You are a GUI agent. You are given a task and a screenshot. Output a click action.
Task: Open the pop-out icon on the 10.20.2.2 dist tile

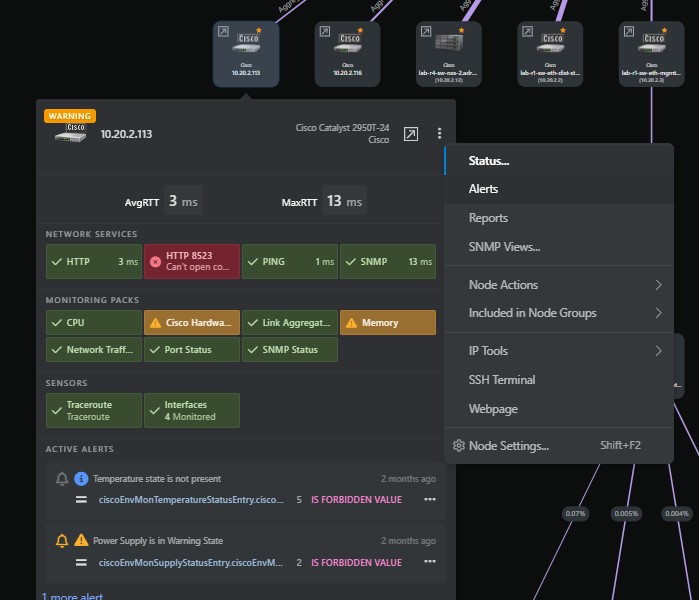pos(527,31)
